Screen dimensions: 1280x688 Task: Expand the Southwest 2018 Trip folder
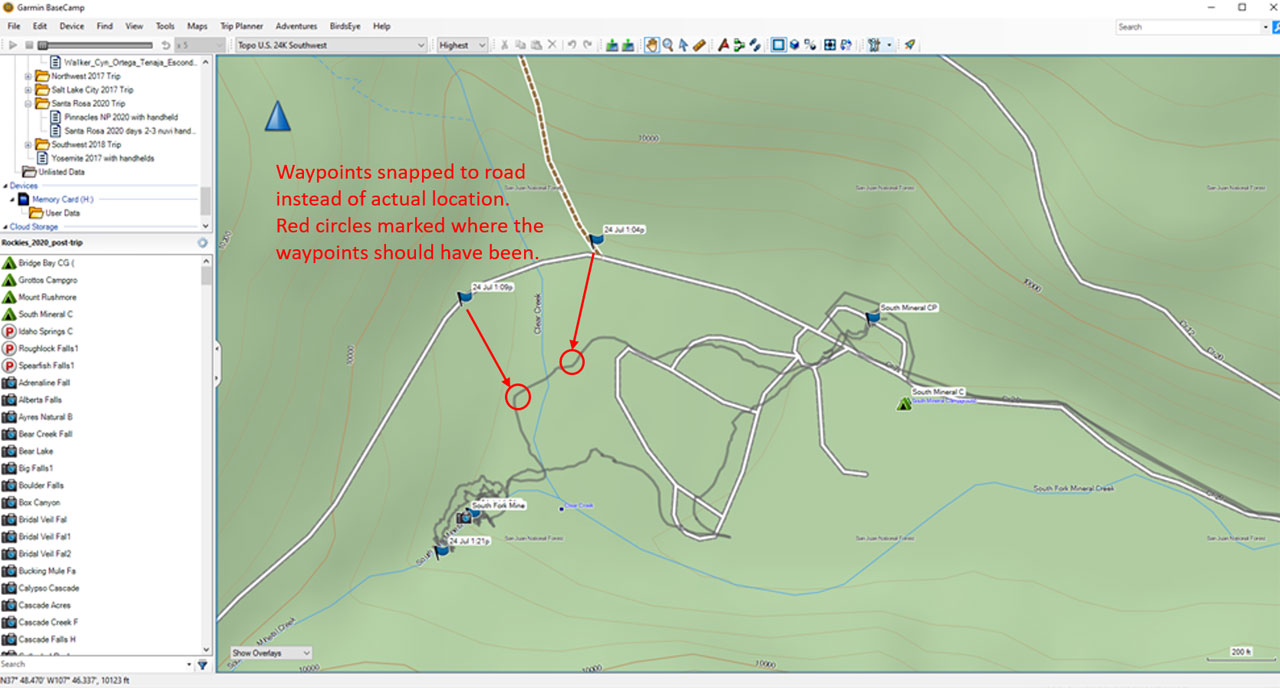pos(28,144)
